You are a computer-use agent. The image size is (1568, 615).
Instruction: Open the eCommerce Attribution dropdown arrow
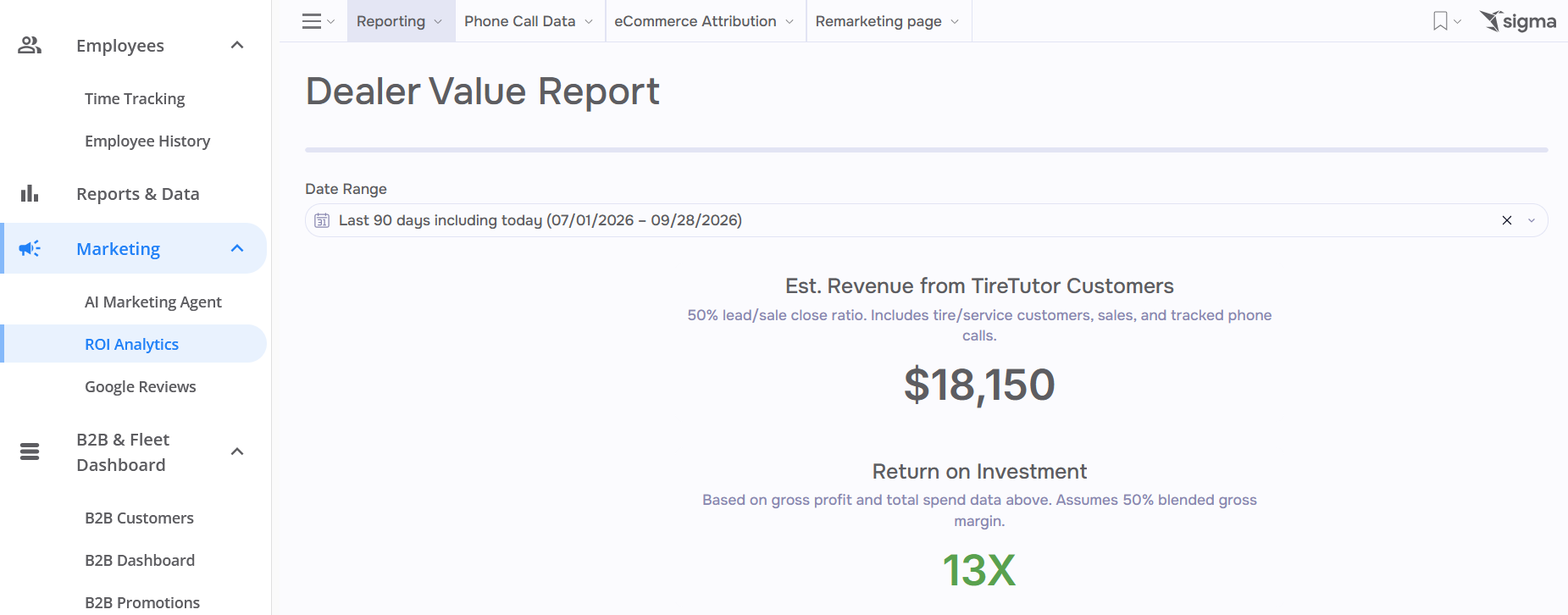[x=790, y=22]
